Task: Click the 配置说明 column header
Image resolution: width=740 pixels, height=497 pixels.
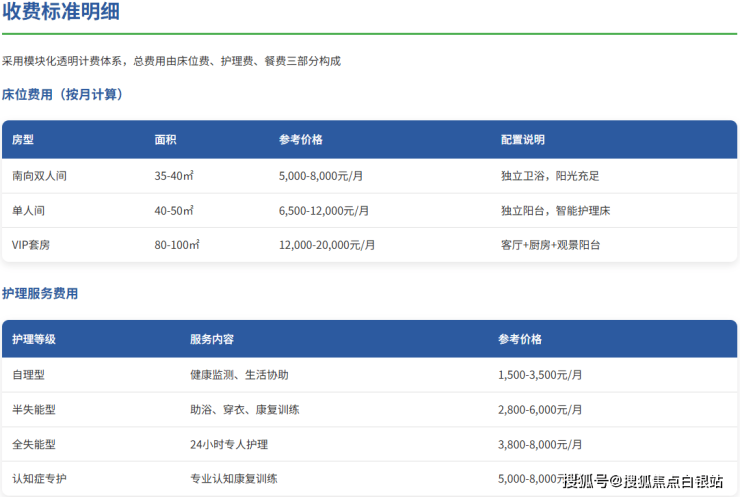Action: (523, 140)
